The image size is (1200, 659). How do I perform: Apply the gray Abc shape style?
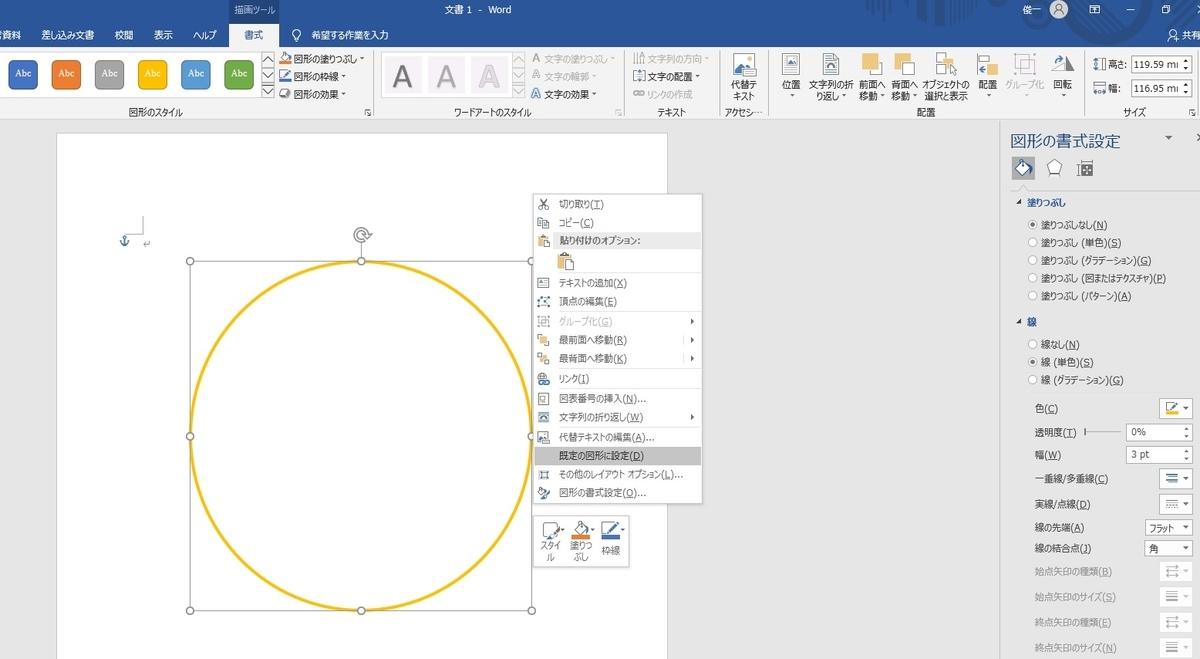(x=109, y=73)
